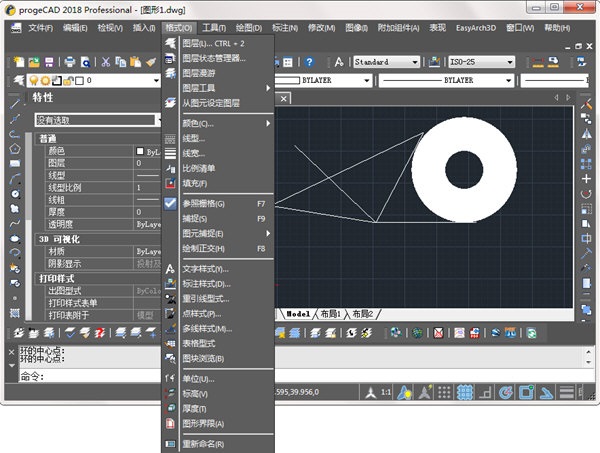Screen dimensions: 600x453
Task: Select the Polygon draw tool
Action: pyautogui.click(x=15, y=148)
